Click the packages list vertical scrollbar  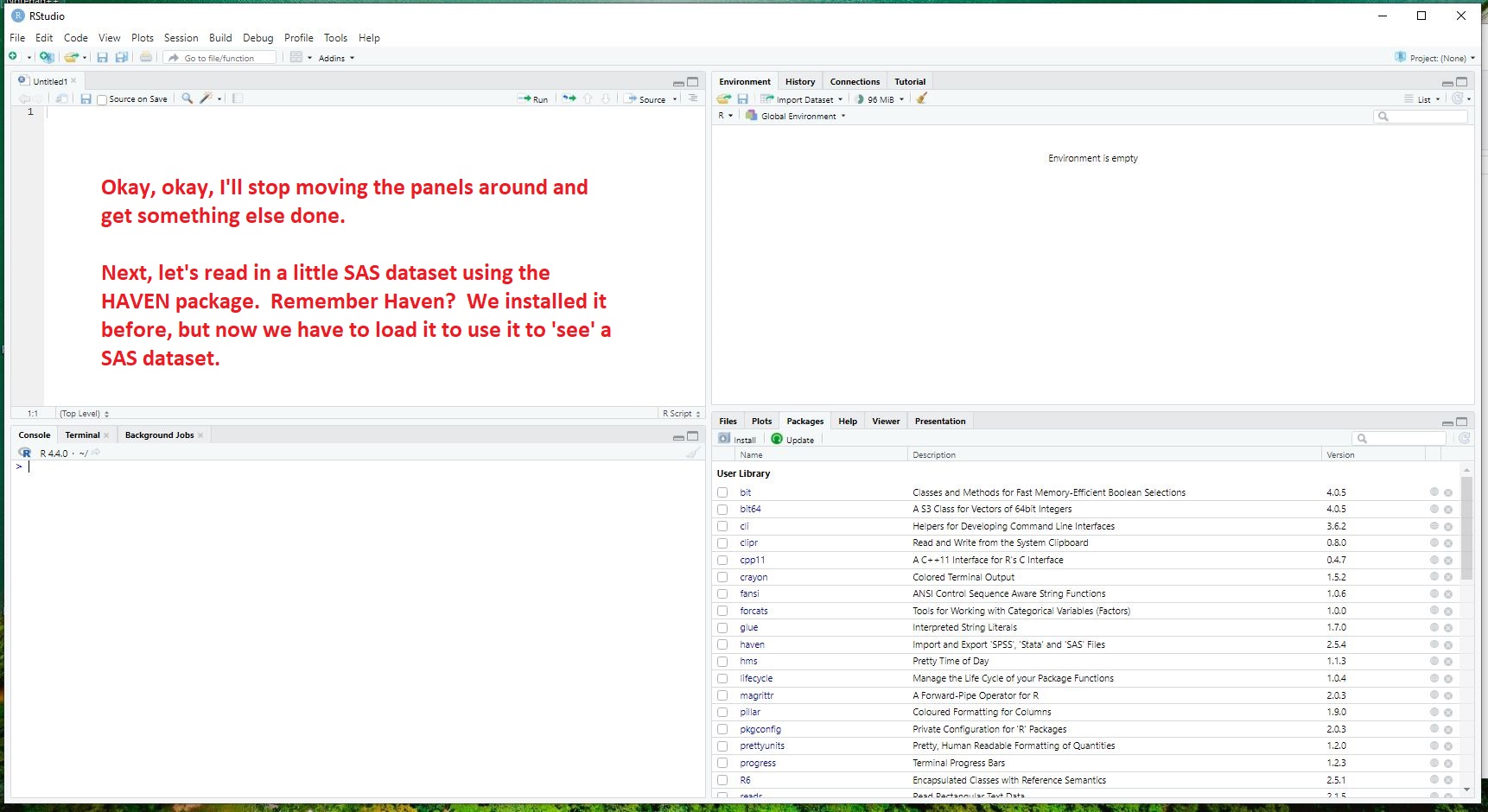click(x=1466, y=528)
